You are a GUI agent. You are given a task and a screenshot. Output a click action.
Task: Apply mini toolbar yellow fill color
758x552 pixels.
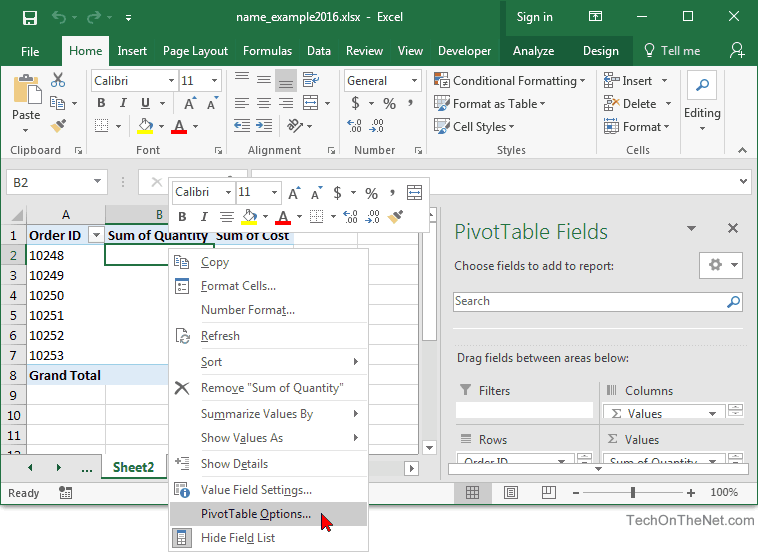249,217
